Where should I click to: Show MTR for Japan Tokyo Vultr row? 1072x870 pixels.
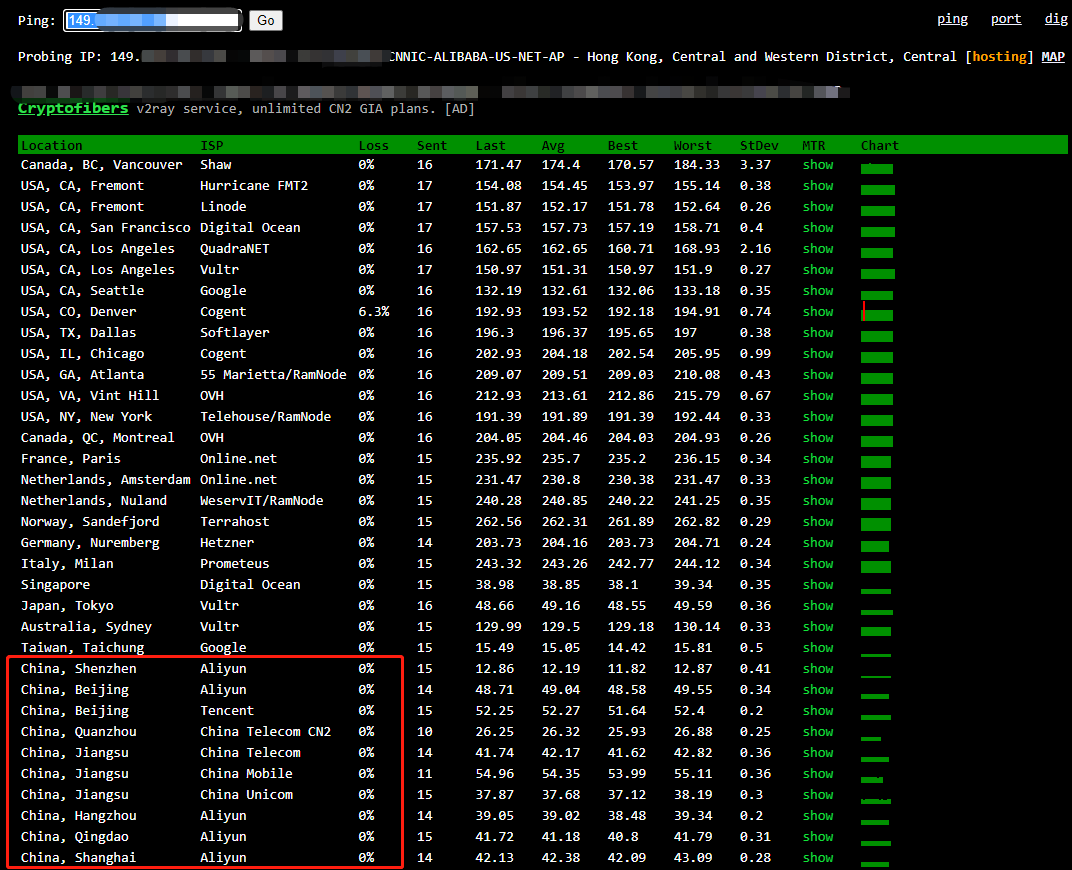(817, 606)
